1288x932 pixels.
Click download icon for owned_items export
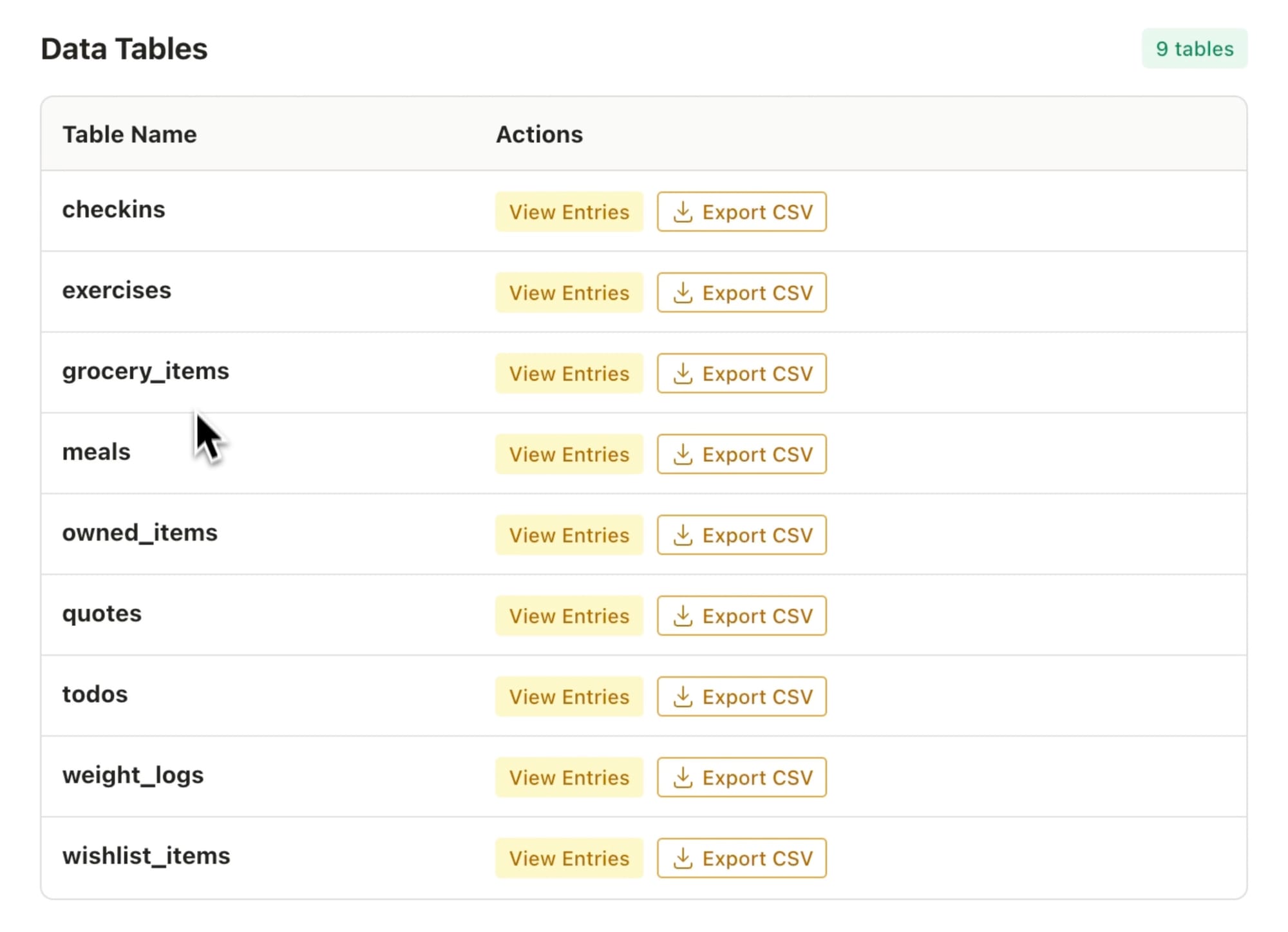point(683,535)
